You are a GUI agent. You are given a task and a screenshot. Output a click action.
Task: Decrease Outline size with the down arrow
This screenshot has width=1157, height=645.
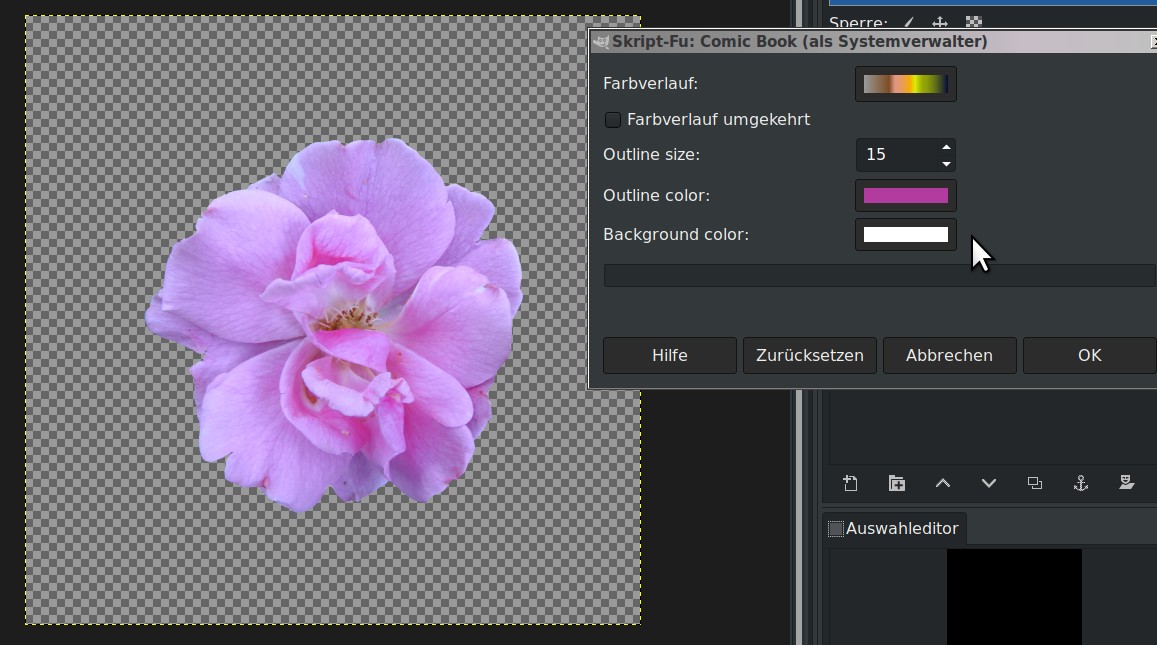946,163
